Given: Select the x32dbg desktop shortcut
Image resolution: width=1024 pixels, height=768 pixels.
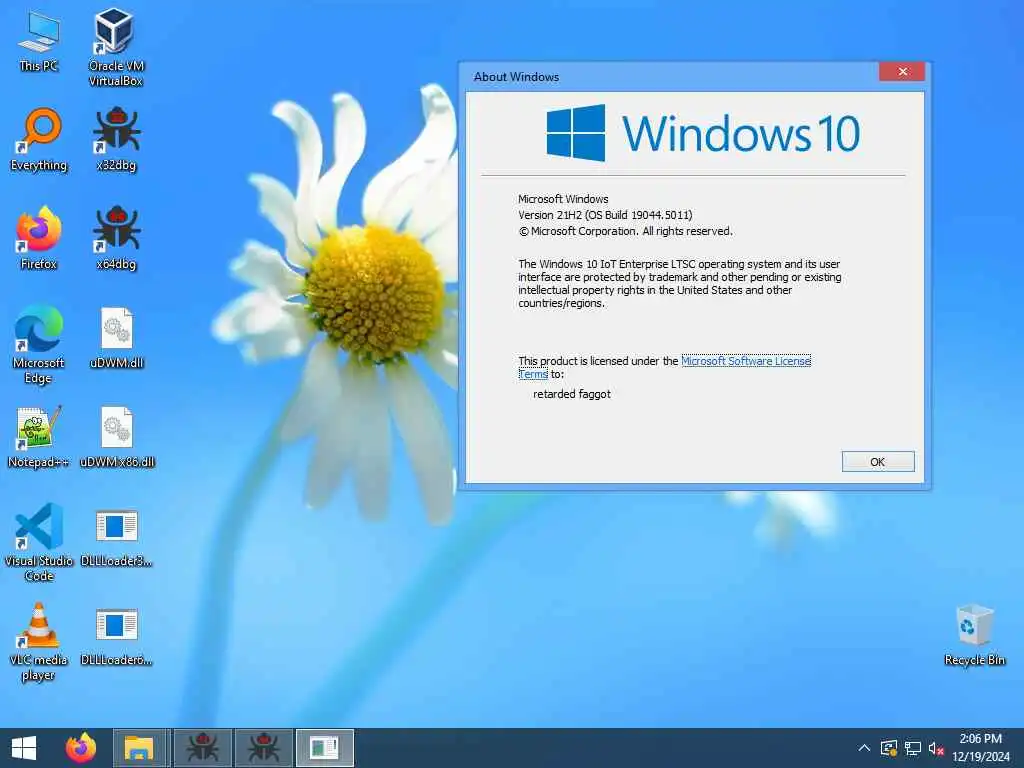Looking at the screenshot, I should 116,140.
